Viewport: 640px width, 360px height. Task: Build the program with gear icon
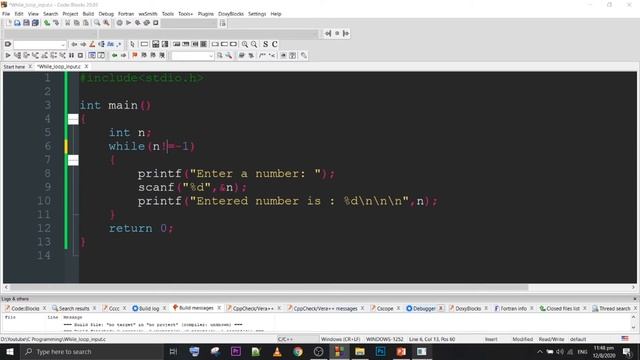pos(119,23)
